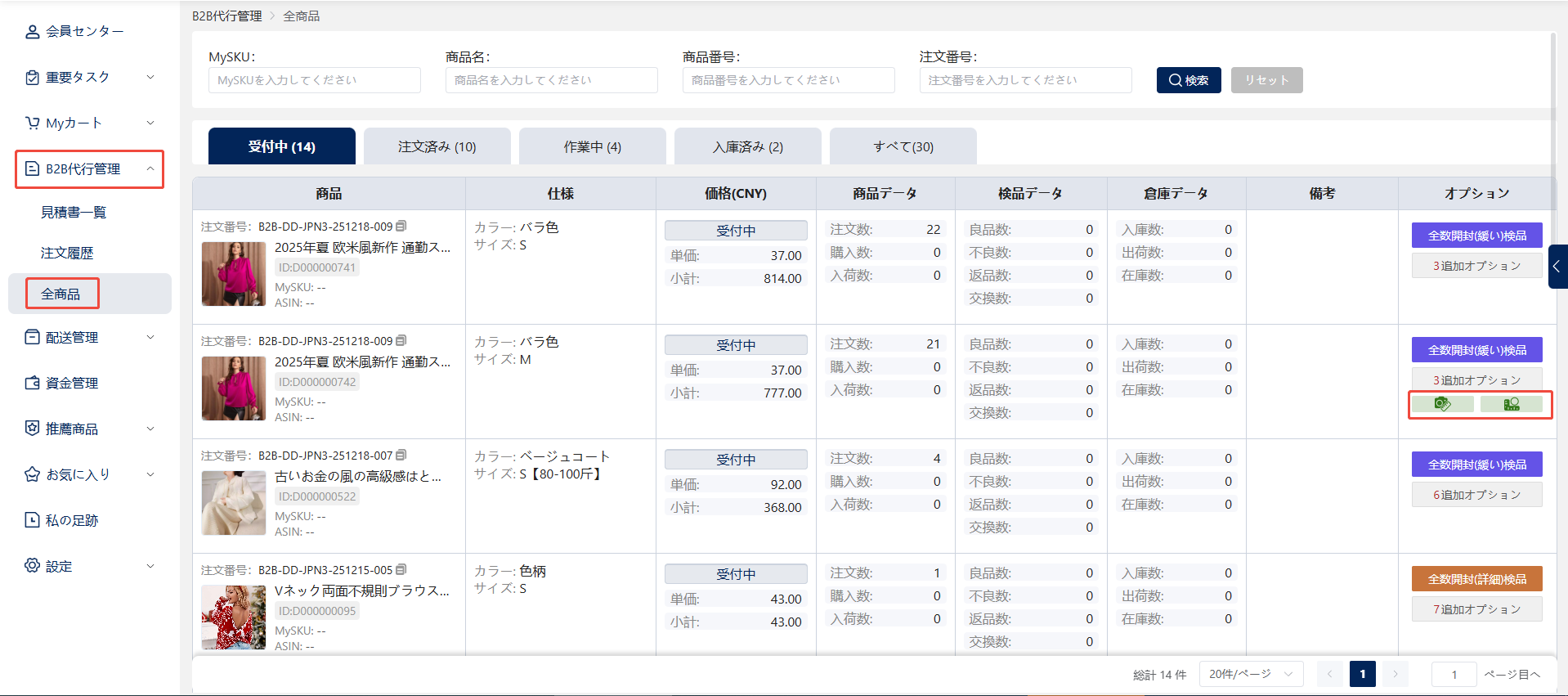Click the copy icon next to order B2B-DD-JPN3-251218-007
1568x696 pixels.
[401, 455]
